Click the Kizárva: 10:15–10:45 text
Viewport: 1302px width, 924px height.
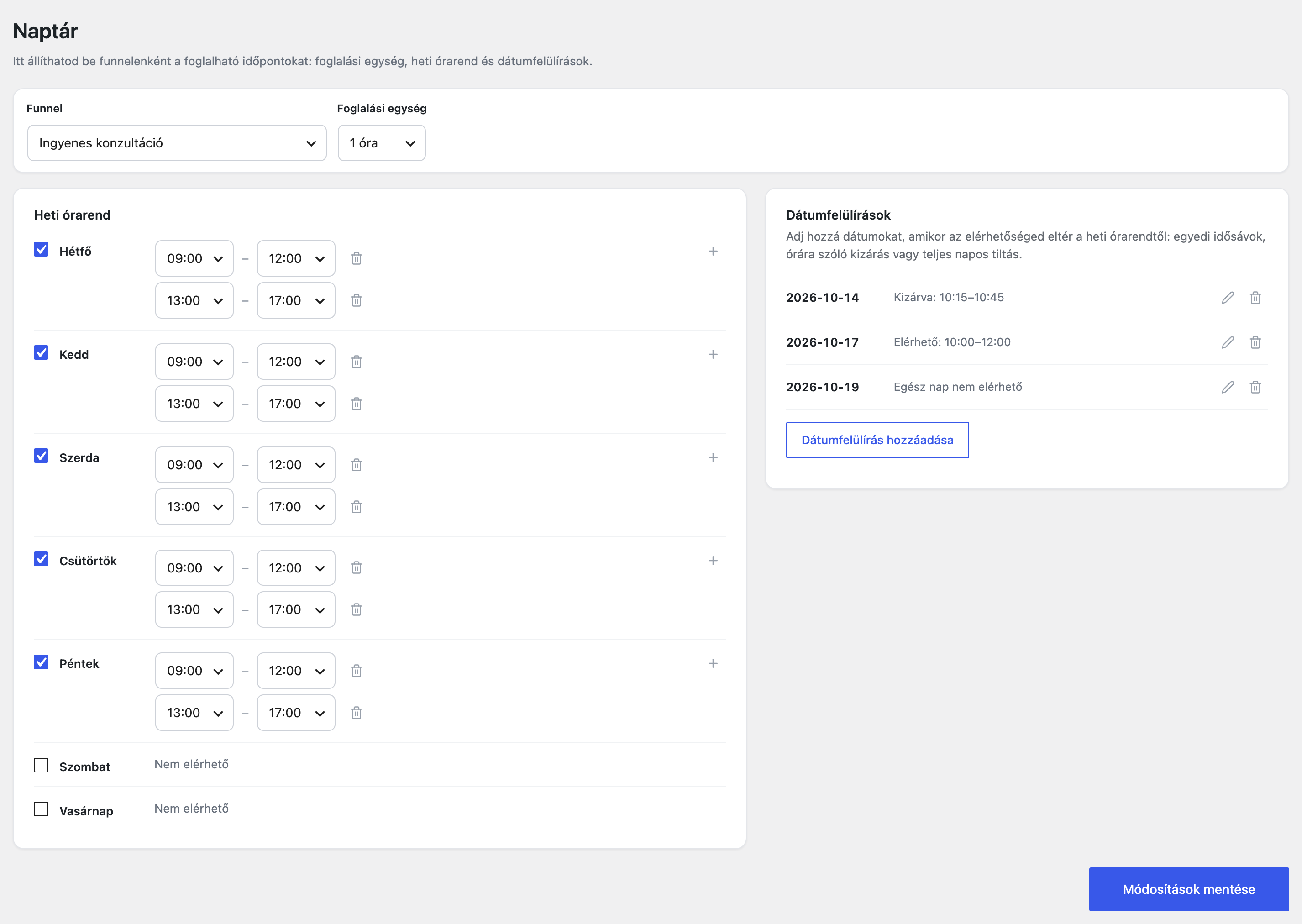949,298
